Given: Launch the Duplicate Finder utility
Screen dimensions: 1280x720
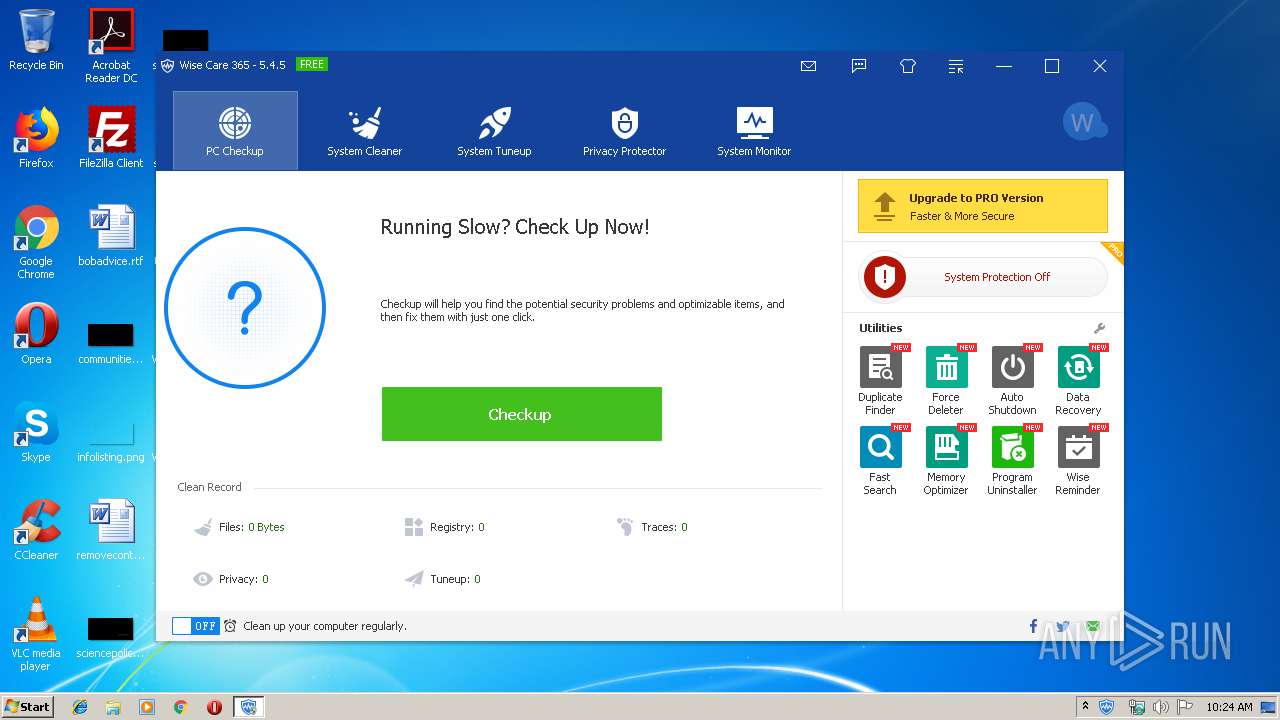Looking at the screenshot, I should (880, 380).
